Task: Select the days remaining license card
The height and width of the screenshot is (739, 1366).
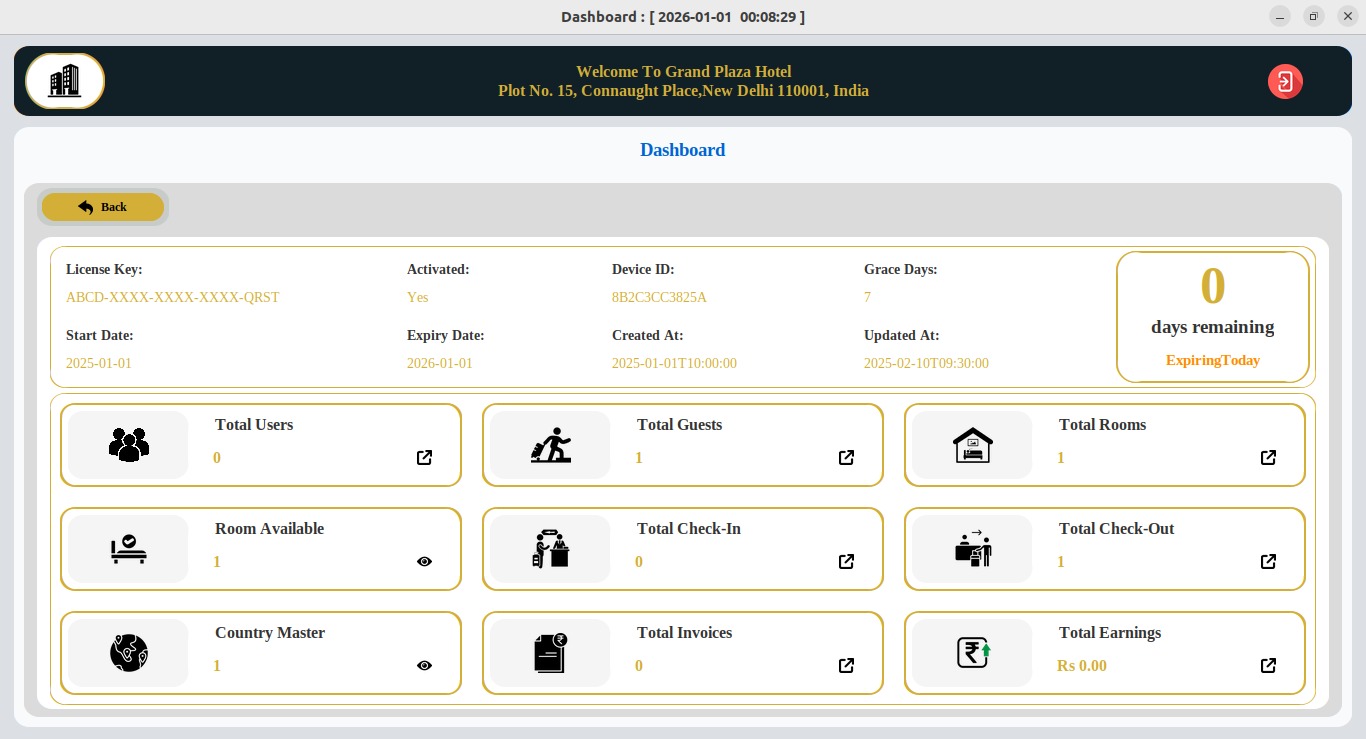Action: coord(1212,317)
